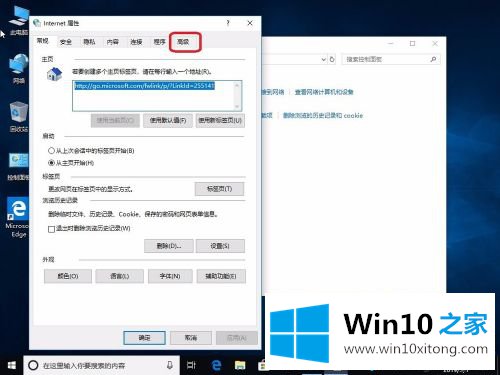The width and height of the screenshot is (500, 375).
Task: Open 删除浏览的历史记录和 cookie link
Action: click(323, 116)
